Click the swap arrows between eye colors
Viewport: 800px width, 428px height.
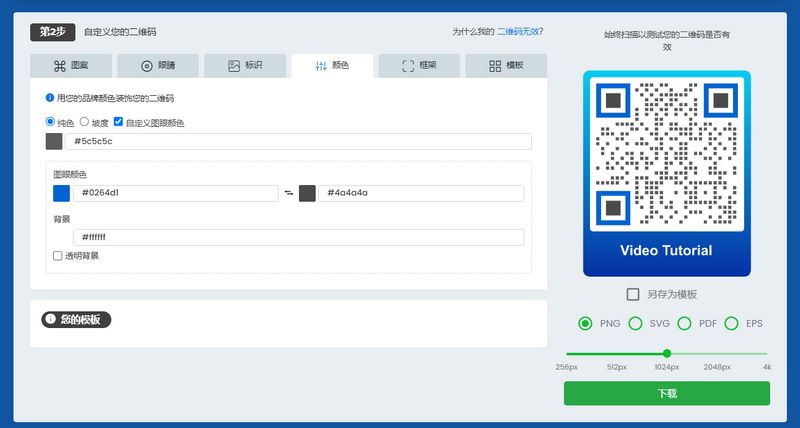coord(289,193)
